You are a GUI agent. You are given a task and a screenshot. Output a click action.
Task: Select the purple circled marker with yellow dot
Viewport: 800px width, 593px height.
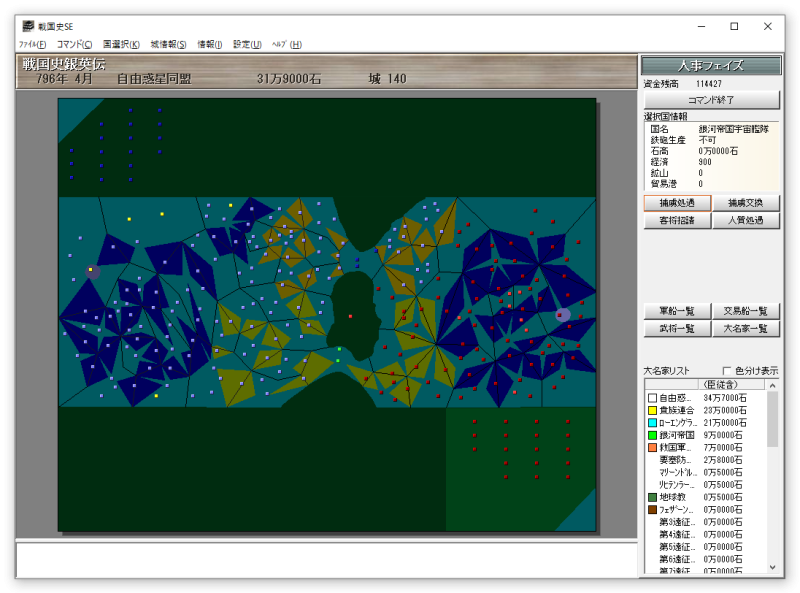click(x=92, y=271)
